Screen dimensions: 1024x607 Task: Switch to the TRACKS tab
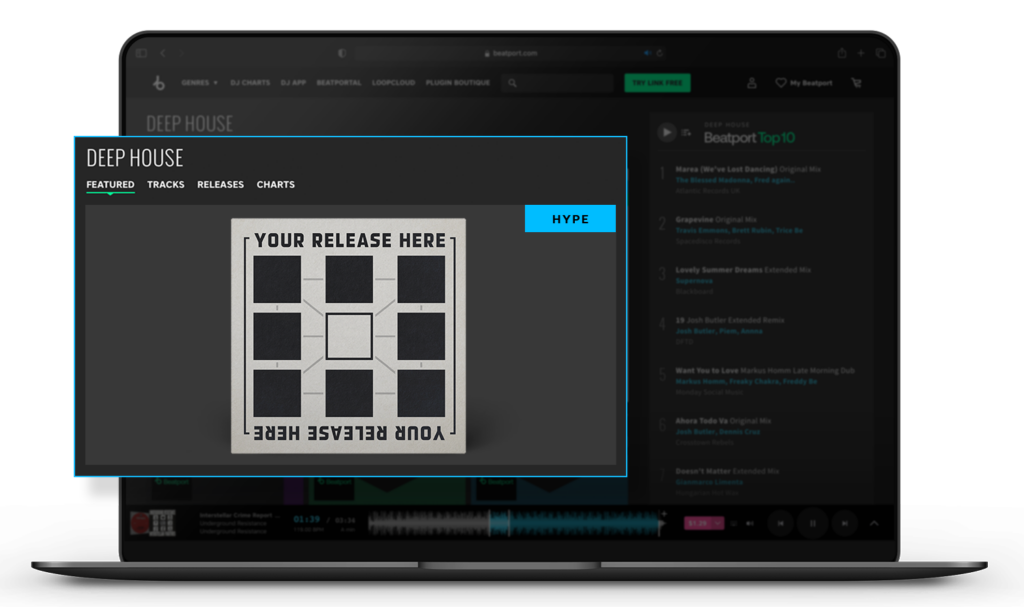pos(165,184)
